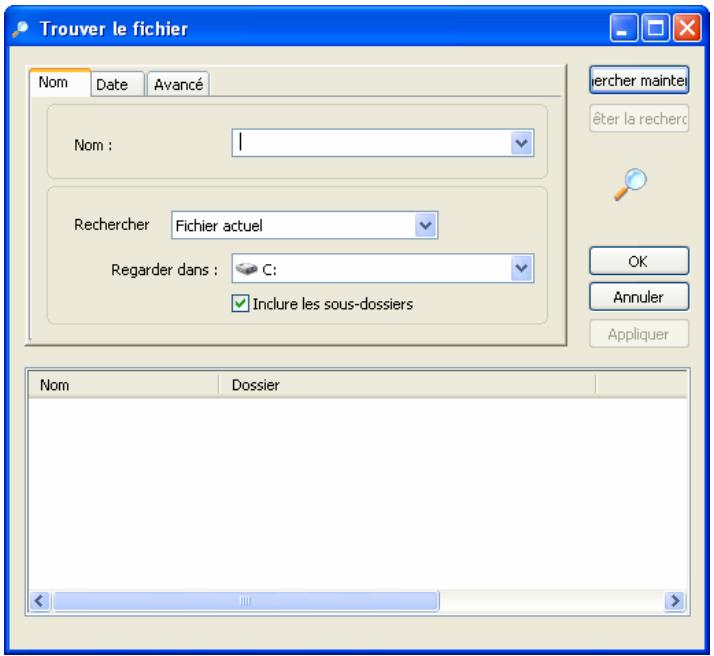Click the horizontal scrollbar thumb
714x656 pixels.
246,601
